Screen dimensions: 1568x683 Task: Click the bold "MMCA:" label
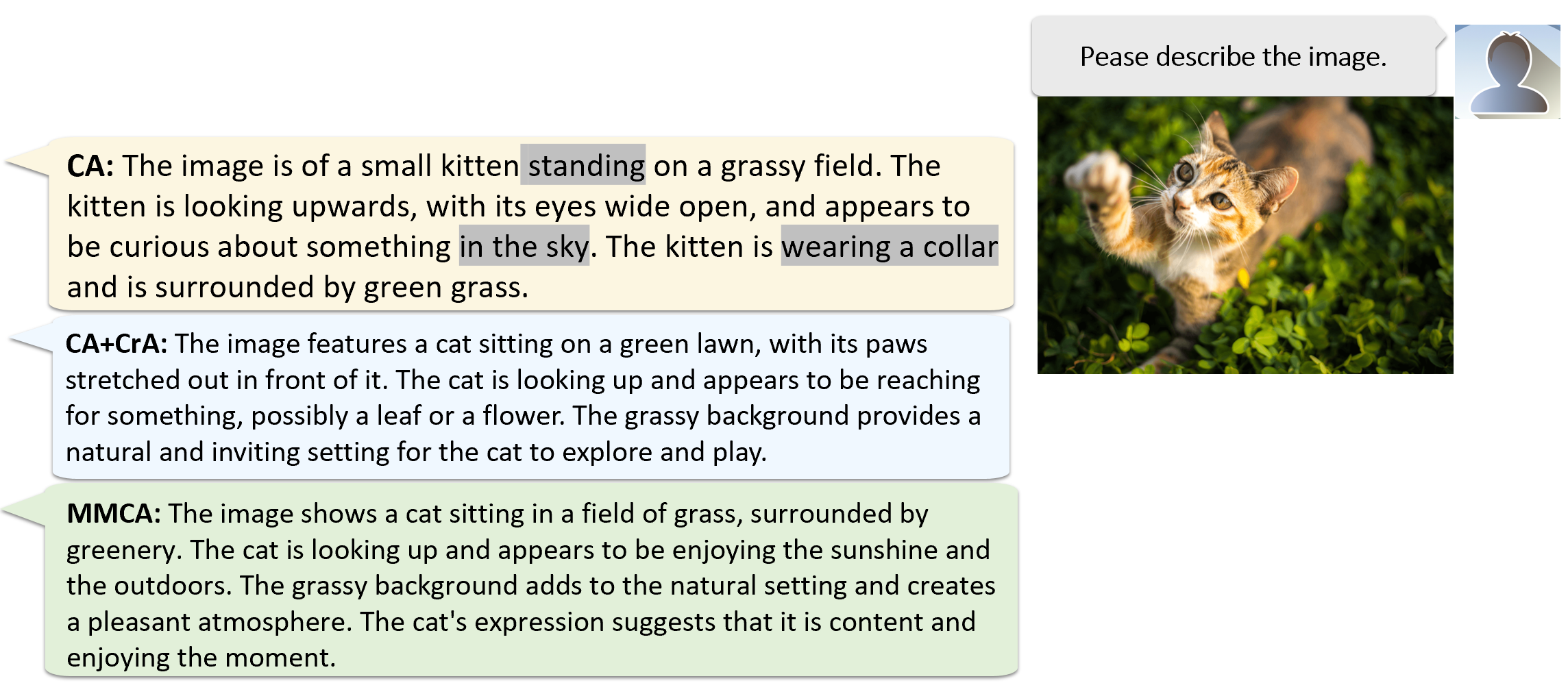click(x=113, y=514)
